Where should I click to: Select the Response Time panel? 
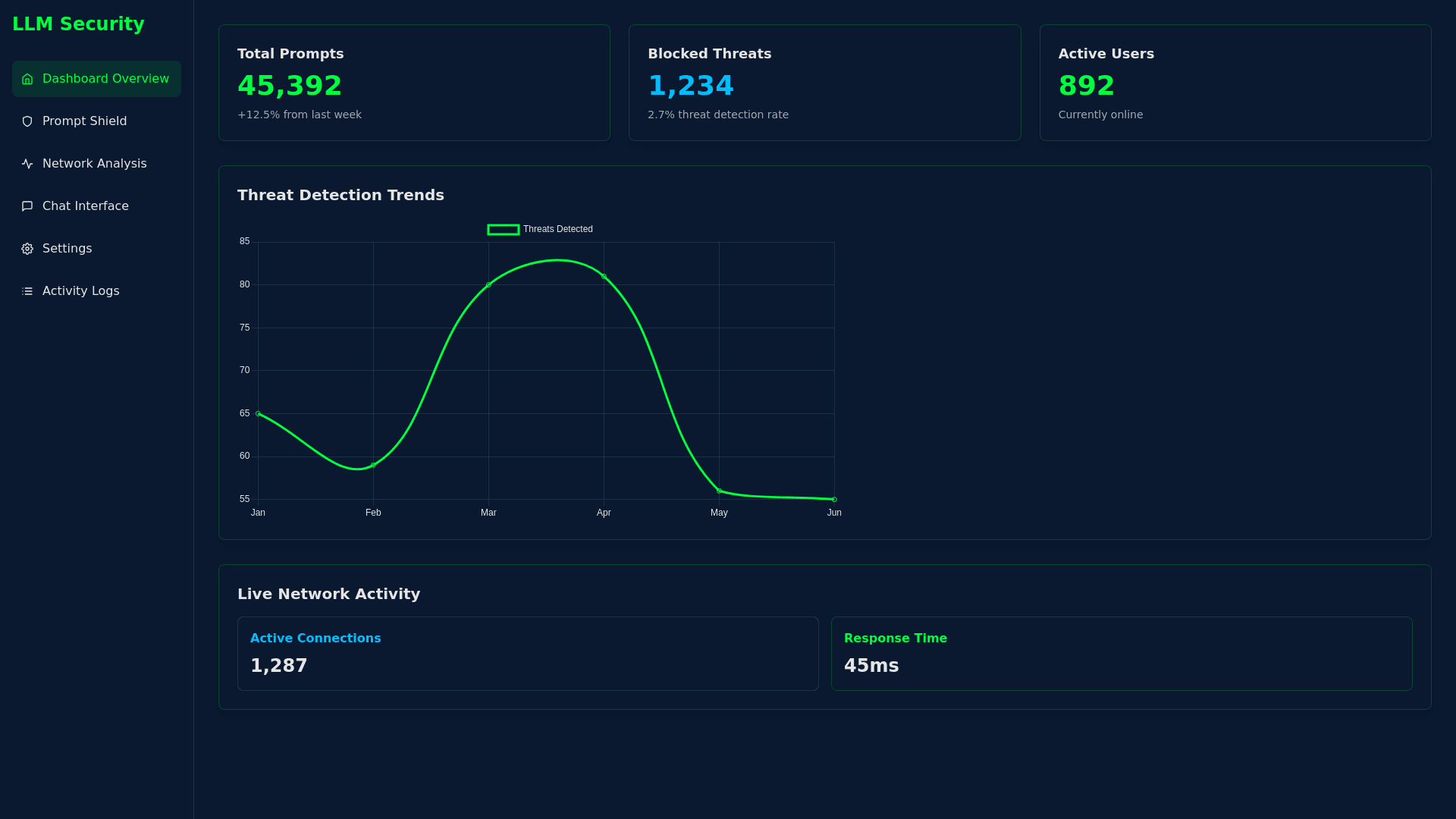point(1122,653)
